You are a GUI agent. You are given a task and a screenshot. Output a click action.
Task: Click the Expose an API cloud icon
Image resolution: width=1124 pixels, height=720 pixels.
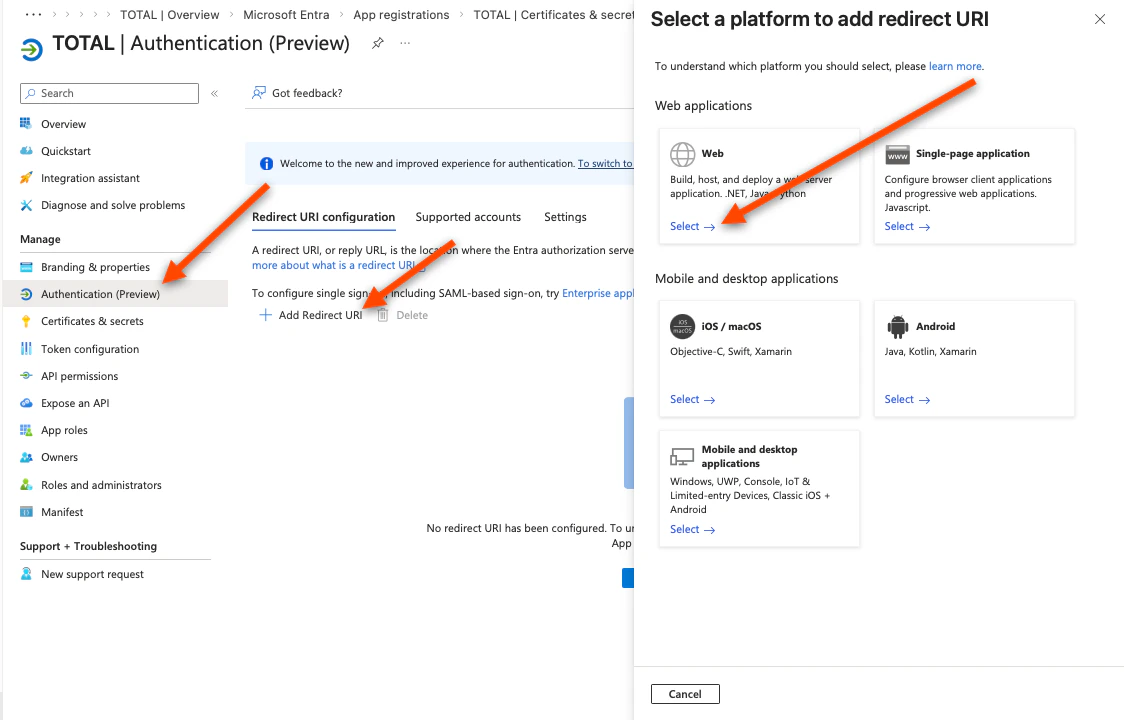(26, 403)
